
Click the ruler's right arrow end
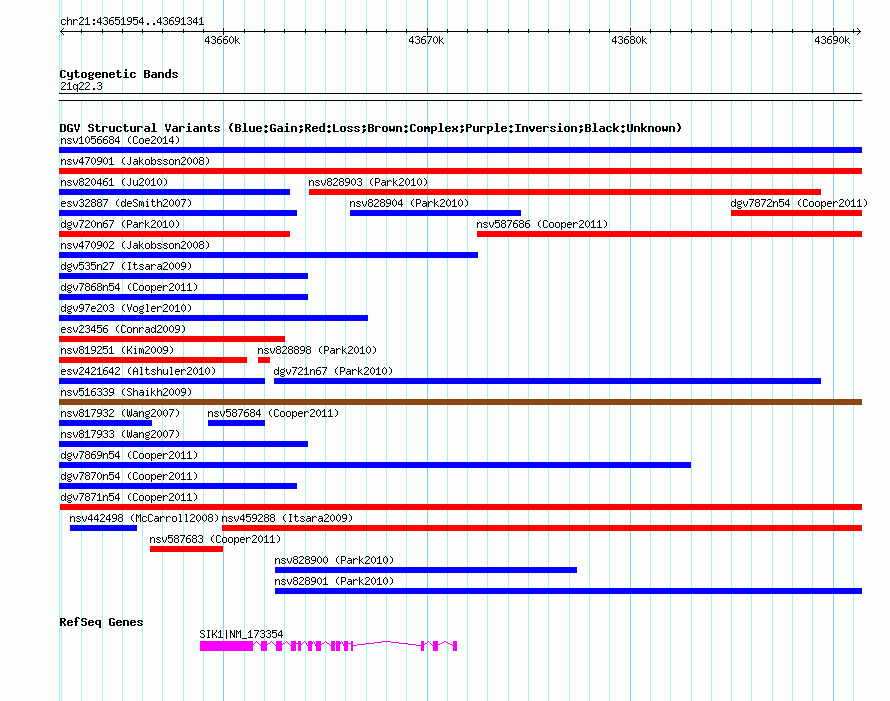(x=858, y=32)
